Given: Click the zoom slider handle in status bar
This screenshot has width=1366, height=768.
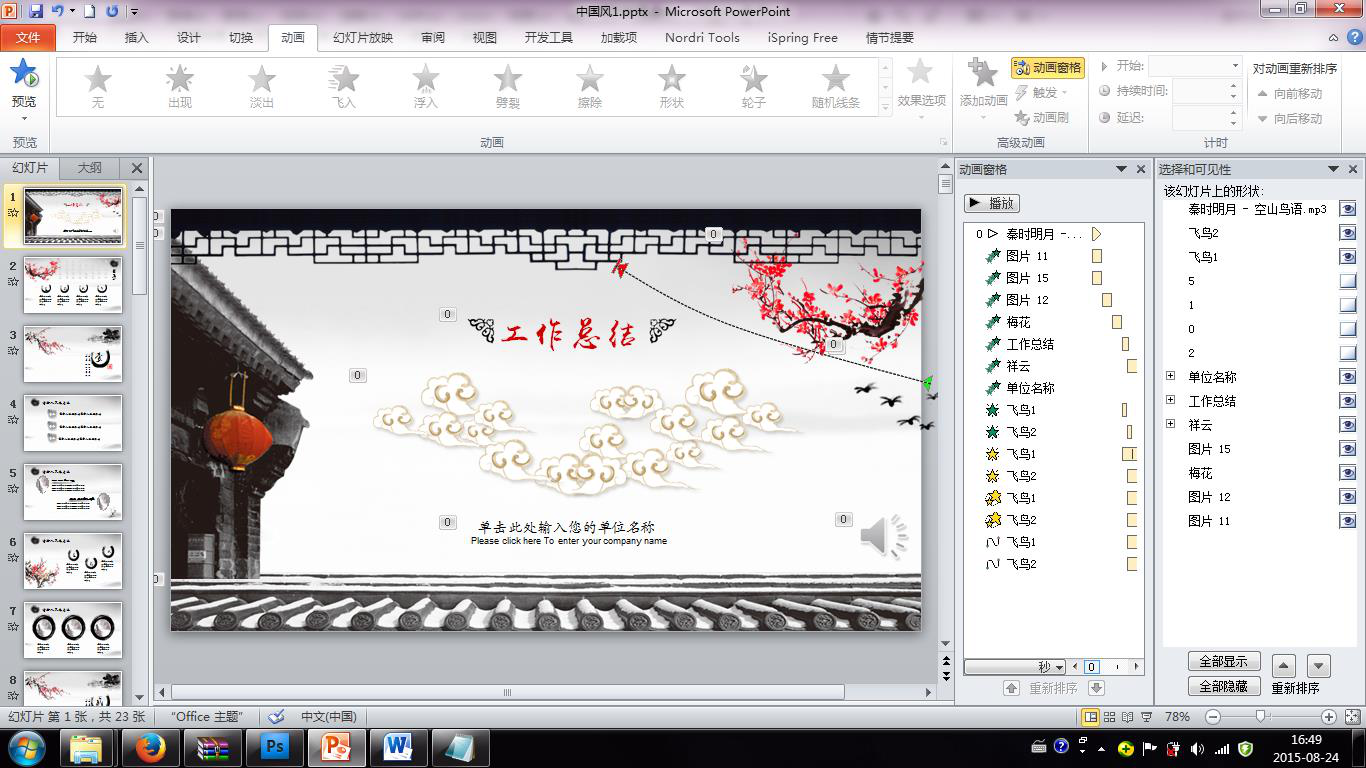Looking at the screenshot, I should (1262, 716).
